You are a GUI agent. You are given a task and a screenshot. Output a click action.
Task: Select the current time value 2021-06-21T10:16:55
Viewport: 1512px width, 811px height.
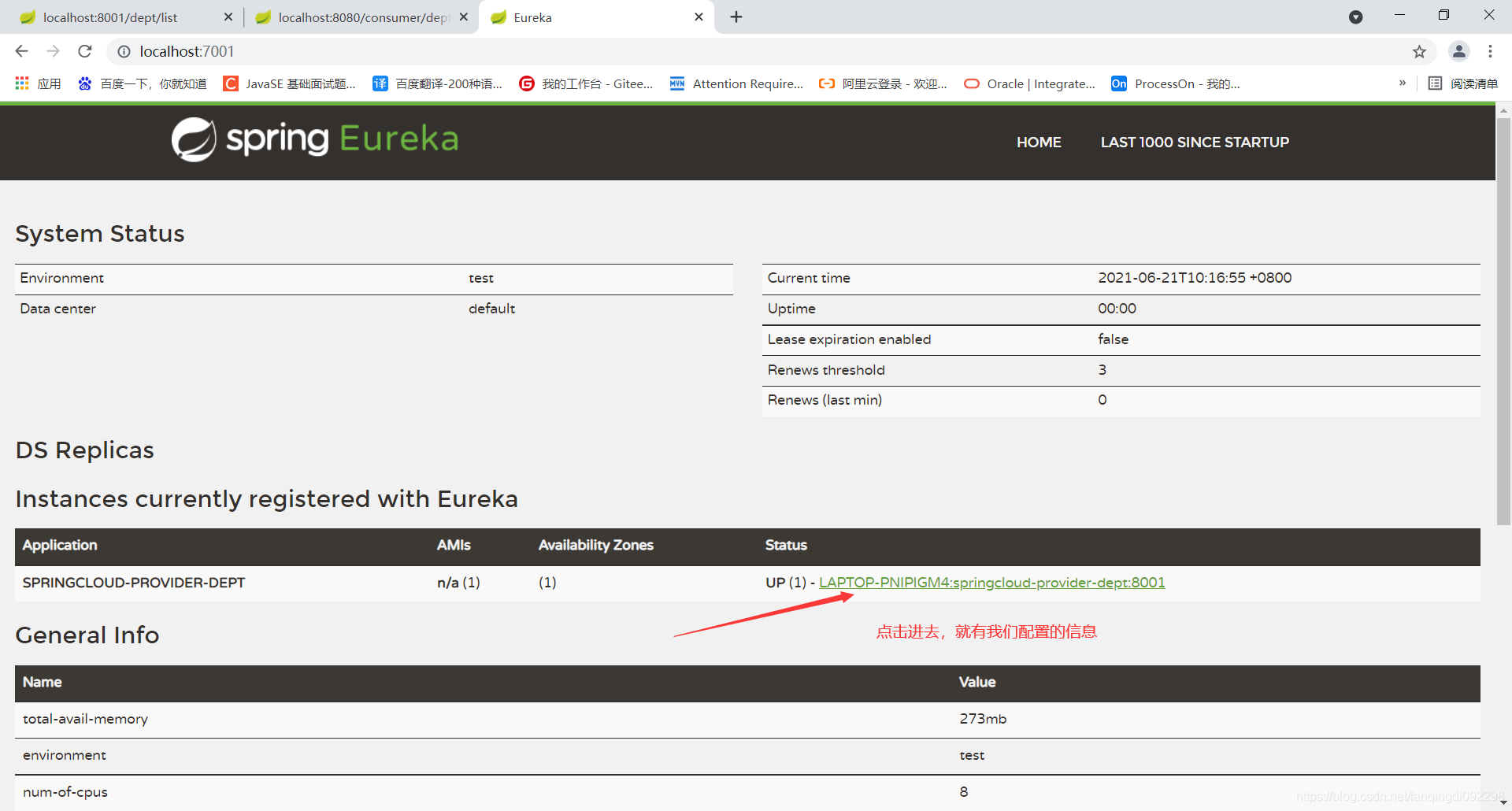1195,278
